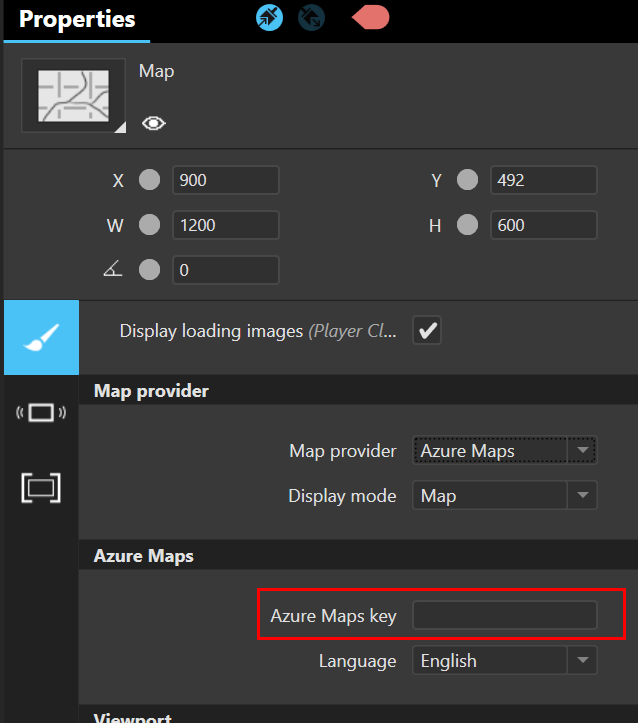Click the red tag label icon
Viewport: 638px width, 723px height.
pos(371,17)
